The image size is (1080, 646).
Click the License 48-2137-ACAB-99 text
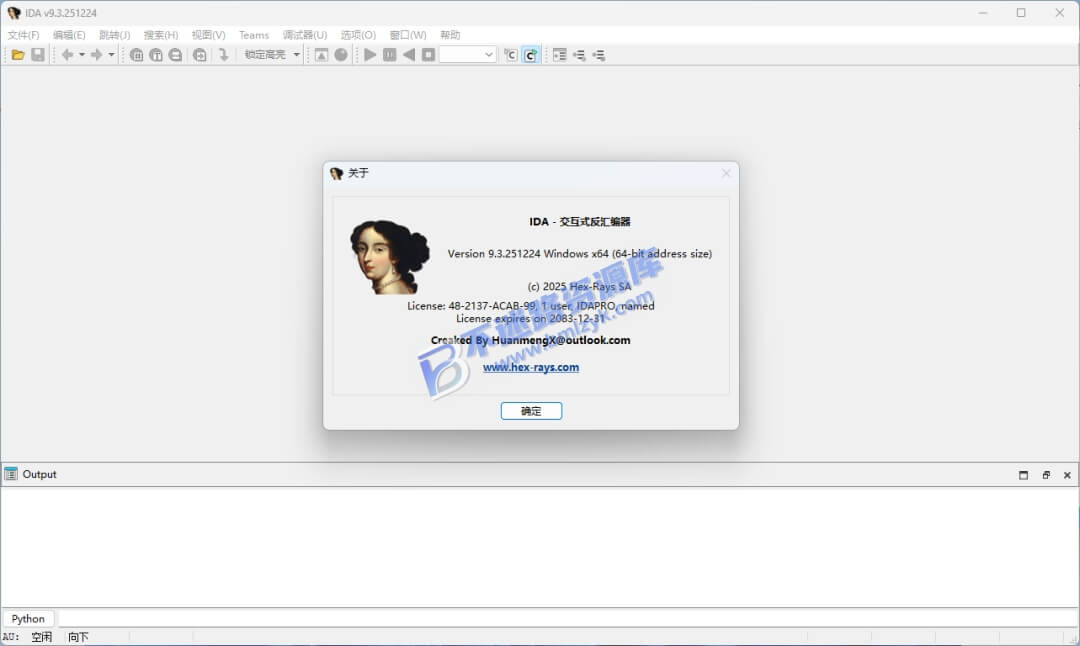click(x=530, y=306)
